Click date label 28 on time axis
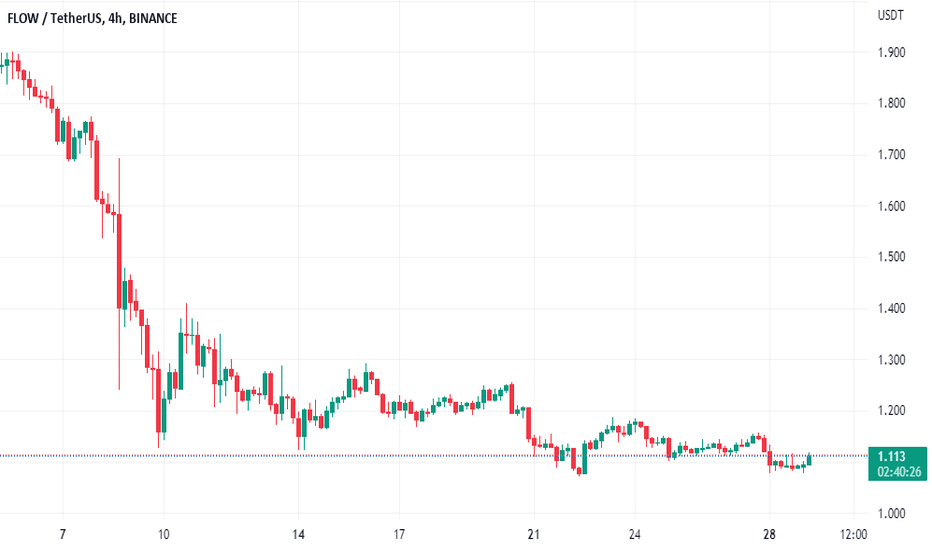Image resolution: width=932 pixels, height=550 pixels. (769, 534)
